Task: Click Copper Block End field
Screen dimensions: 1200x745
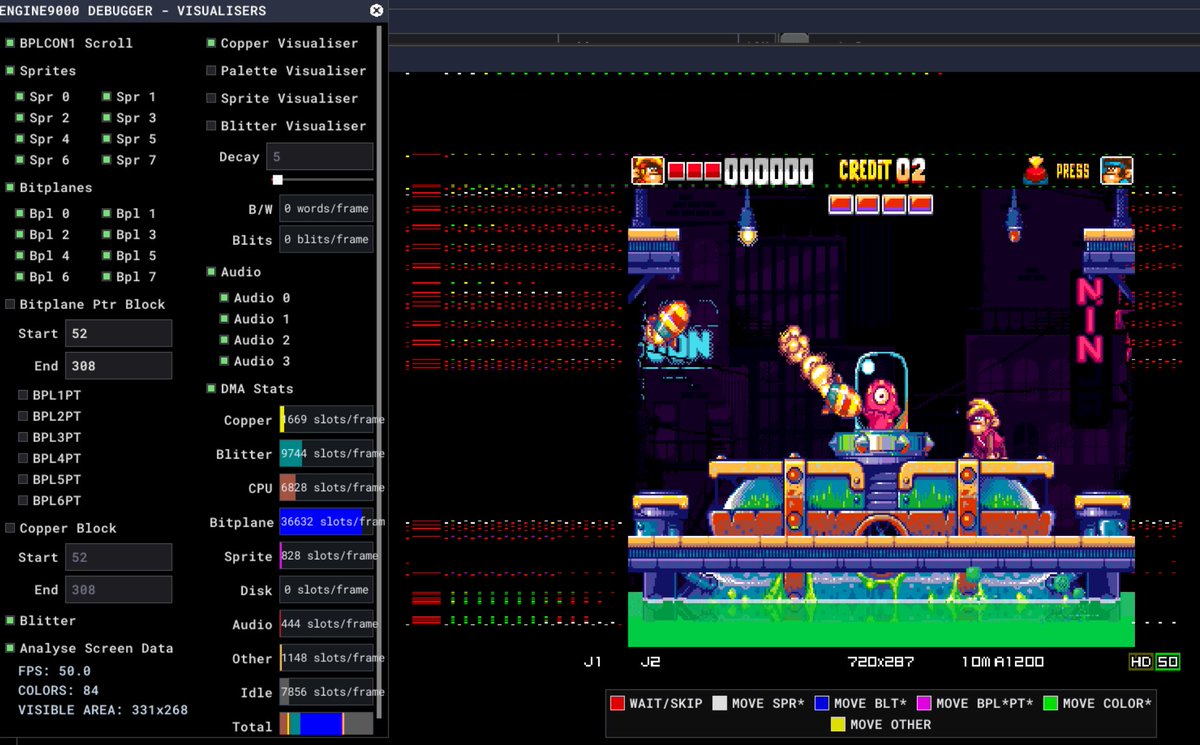Action: [118, 590]
